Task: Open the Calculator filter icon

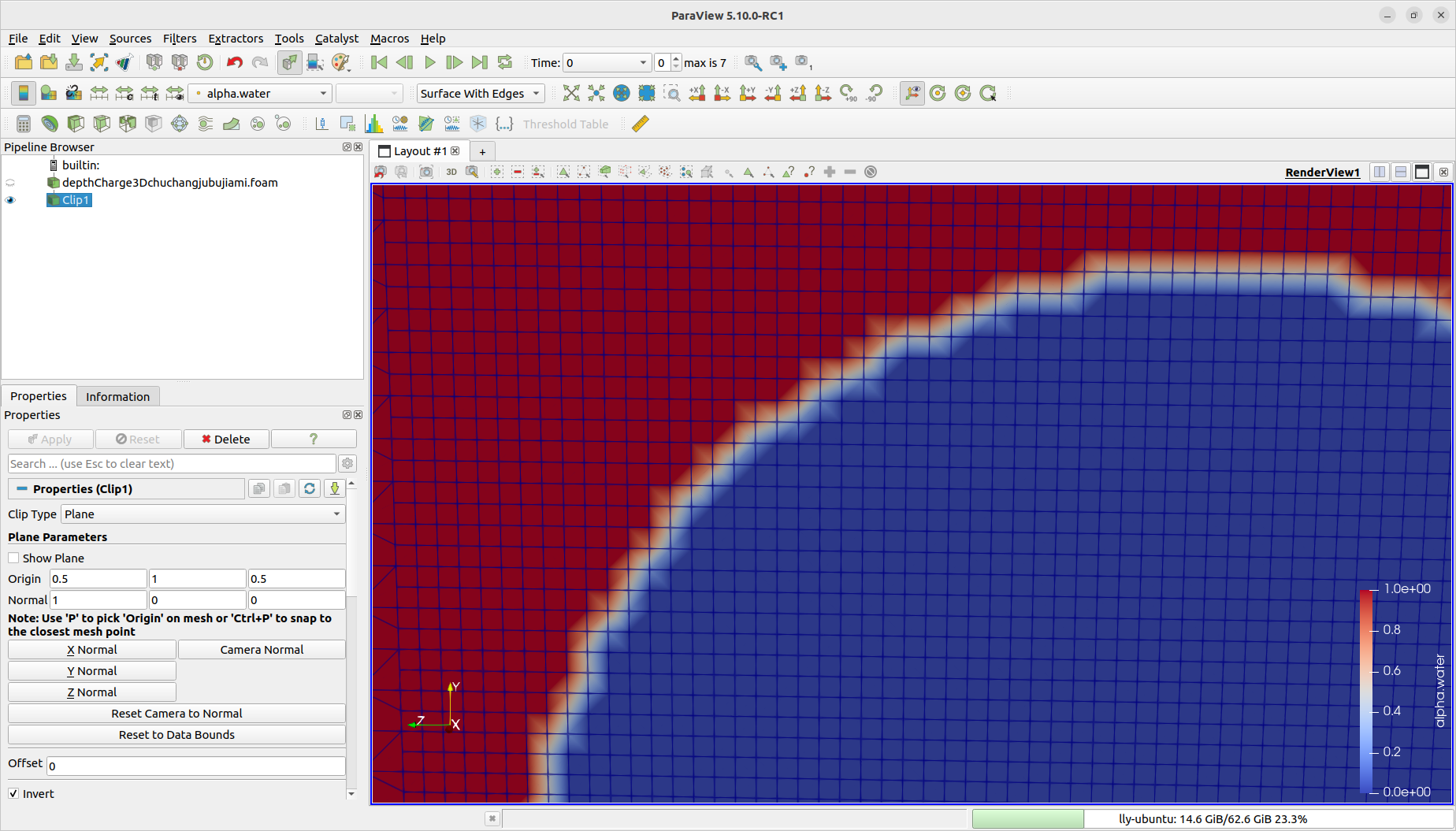Action: (x=24, y=124)
